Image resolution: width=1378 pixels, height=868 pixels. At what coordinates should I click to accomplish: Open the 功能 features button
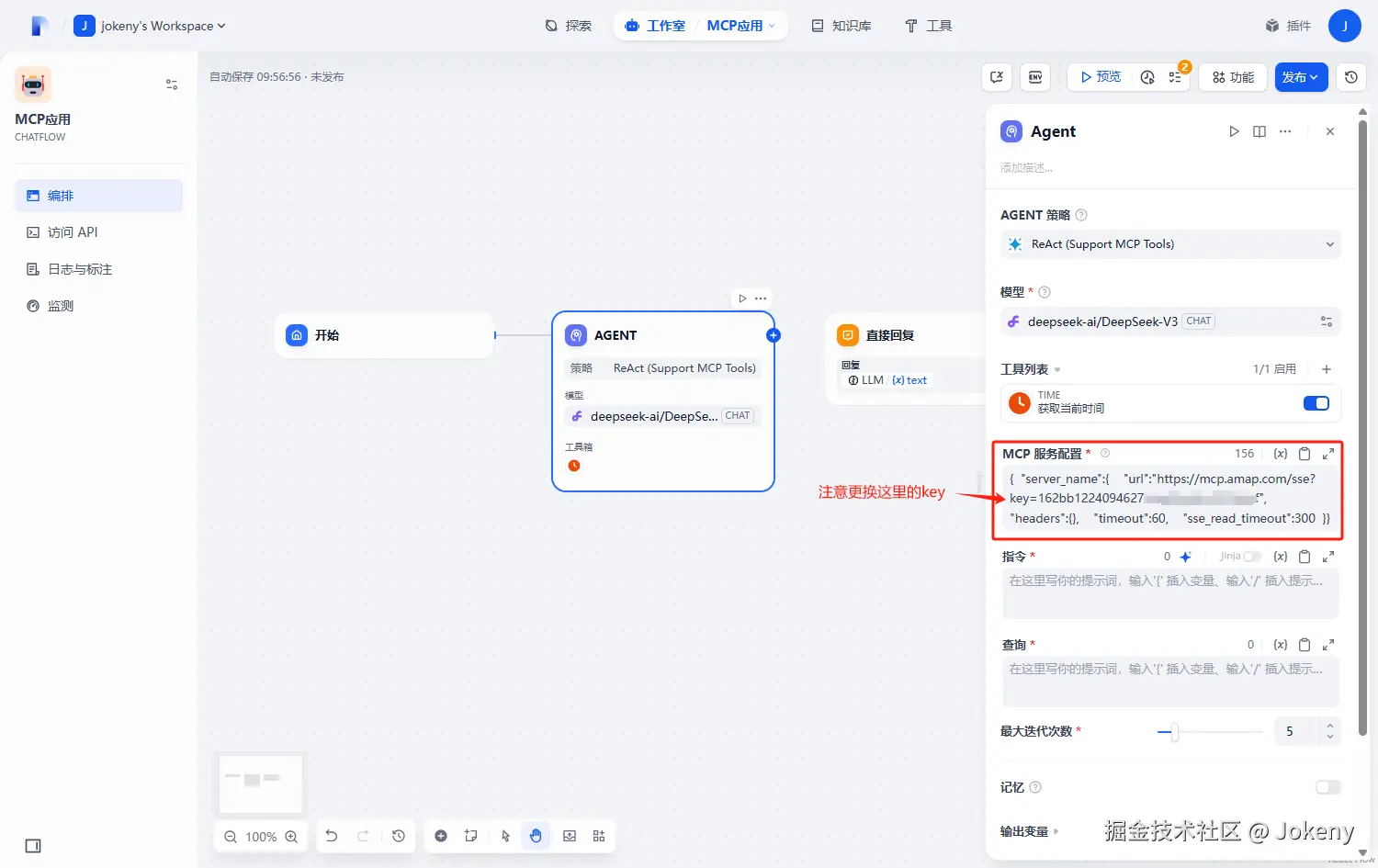tap(1233, 77)
